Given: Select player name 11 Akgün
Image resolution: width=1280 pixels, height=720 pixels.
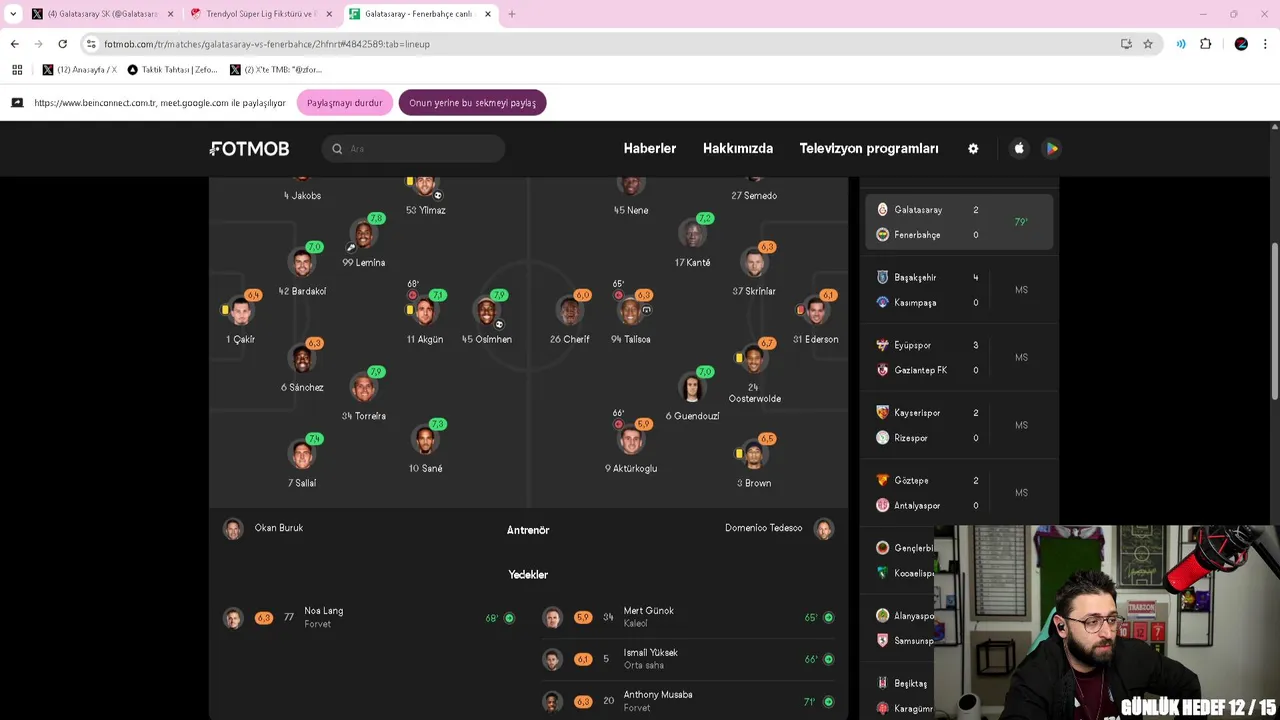Looking at the screenshot, I should pyautogui.click(x=425, y=339).
